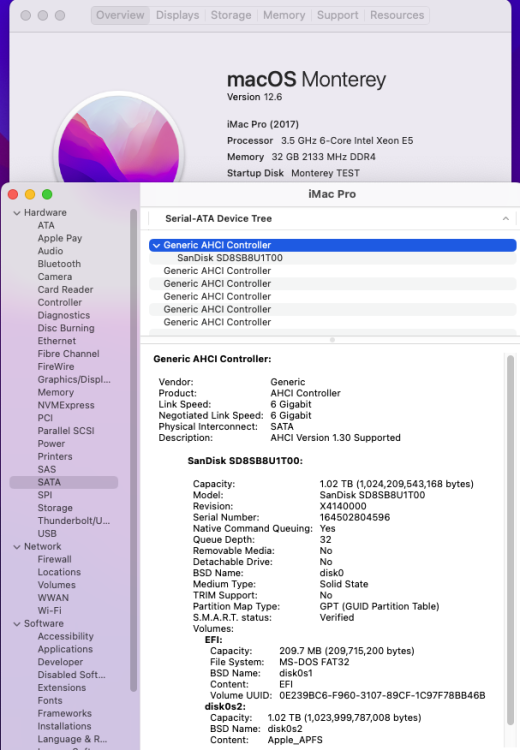
Task: Open the Storage tab in About This Mac
Action: tap(231, 15)
